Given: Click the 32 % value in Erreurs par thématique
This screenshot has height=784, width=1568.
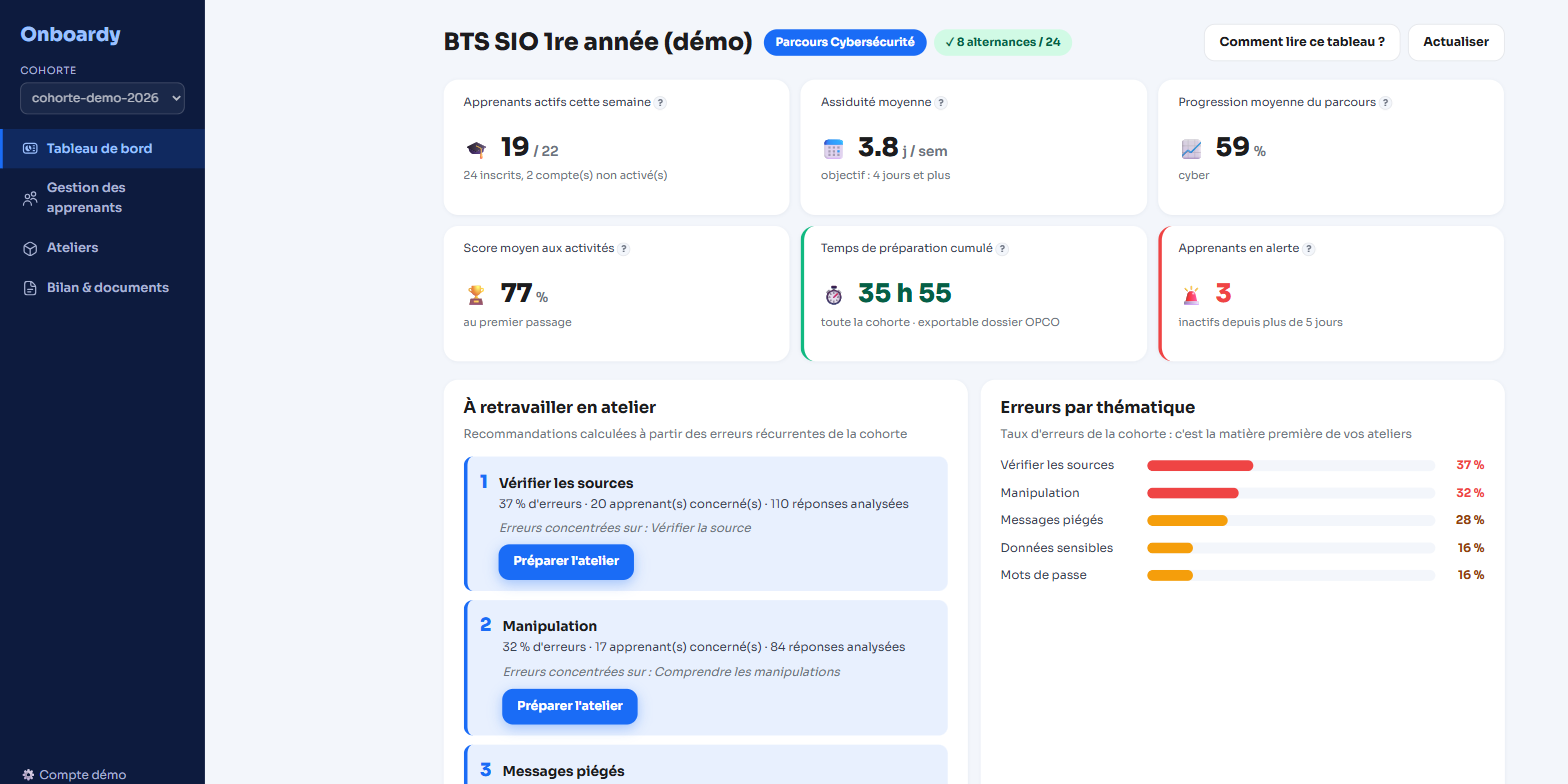Looking at the screenshot, I should point(1470,493).
